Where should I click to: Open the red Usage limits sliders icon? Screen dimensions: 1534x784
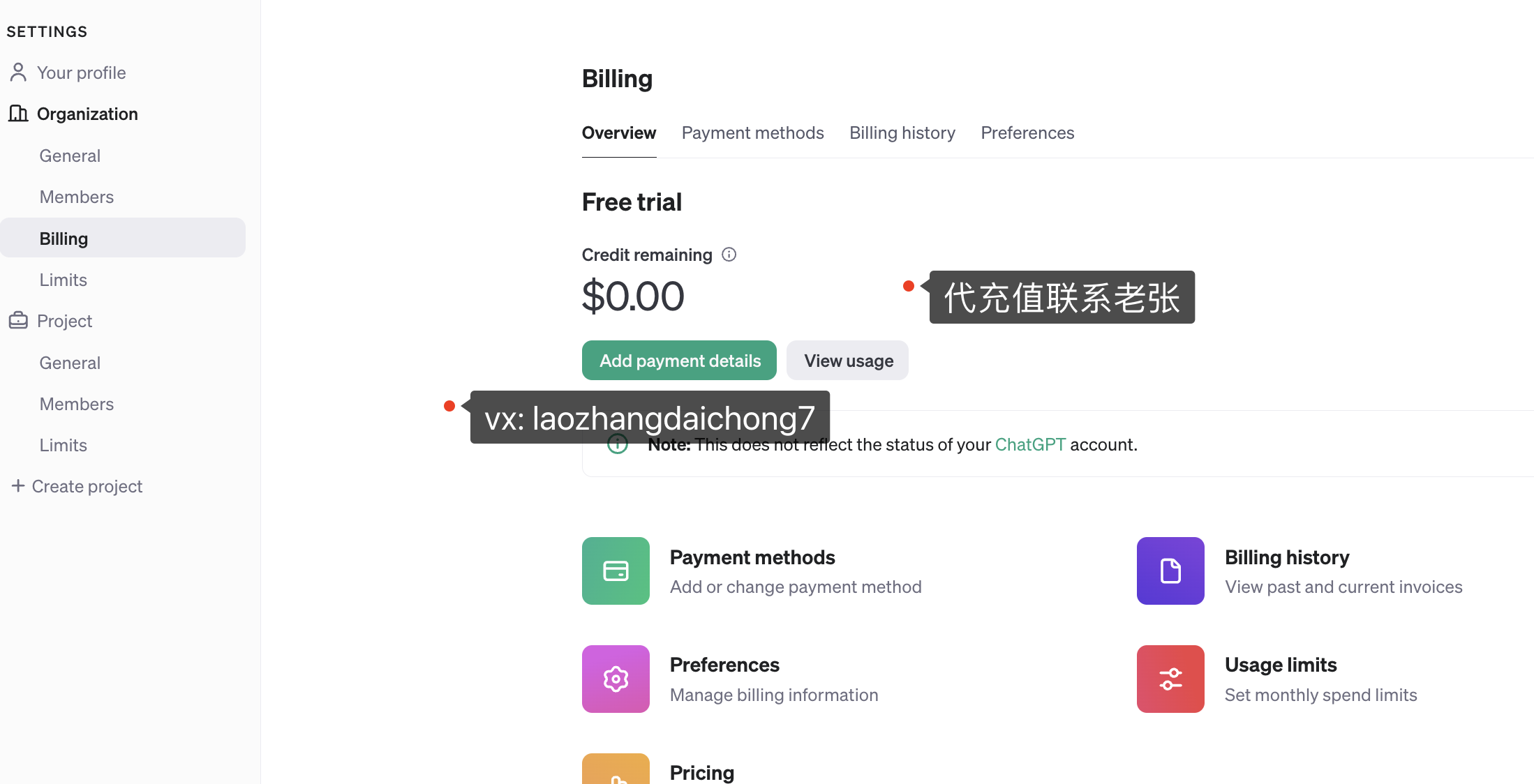coord(1170,679)
